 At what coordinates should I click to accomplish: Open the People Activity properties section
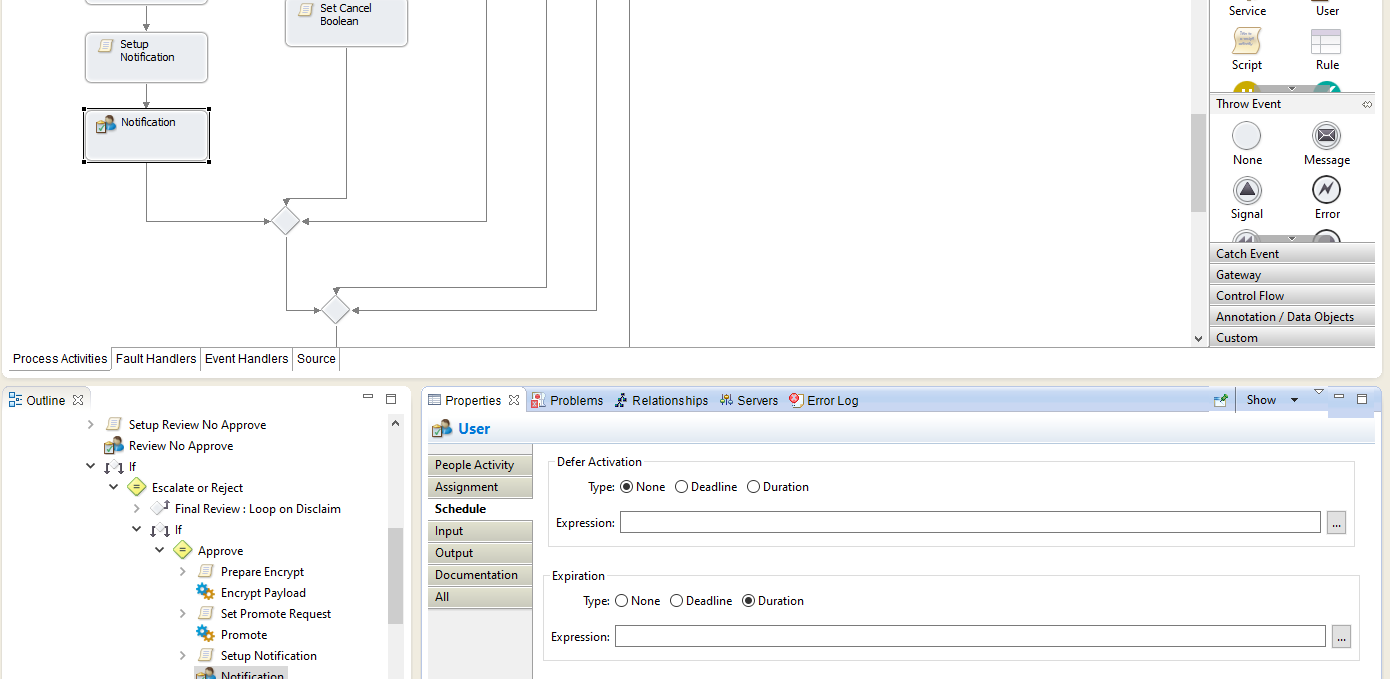(x=480, y=465)
